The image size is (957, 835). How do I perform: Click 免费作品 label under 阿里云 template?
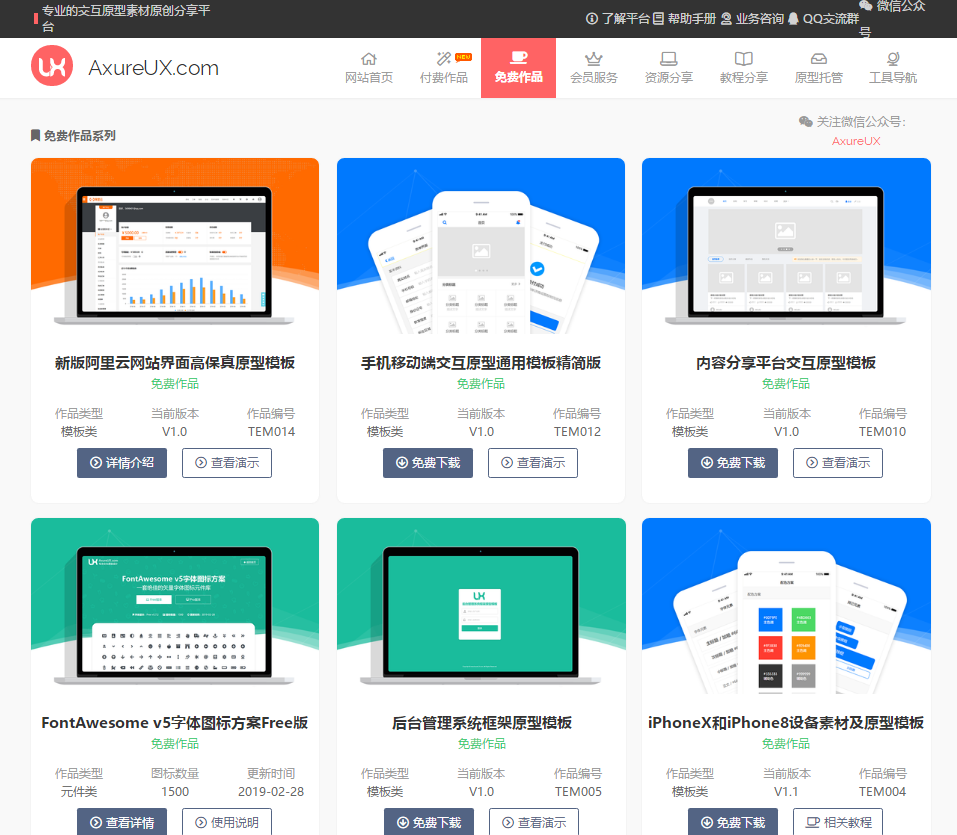pos(175,384)
